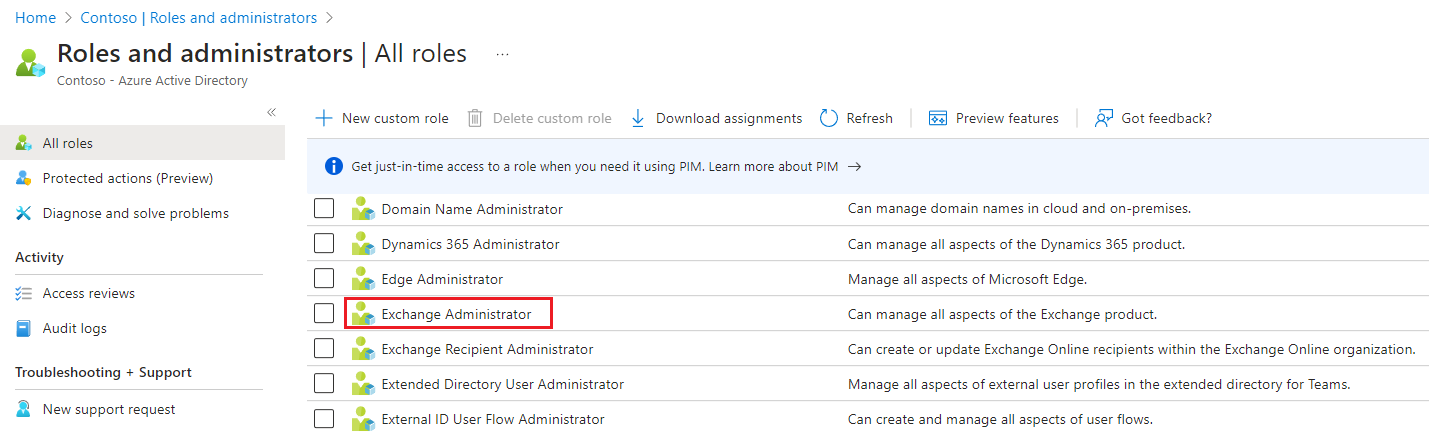Select the External ID User Flow Administrator checkbox
The height and width of the screenshot is (436, 1429).
coord(324,419)
